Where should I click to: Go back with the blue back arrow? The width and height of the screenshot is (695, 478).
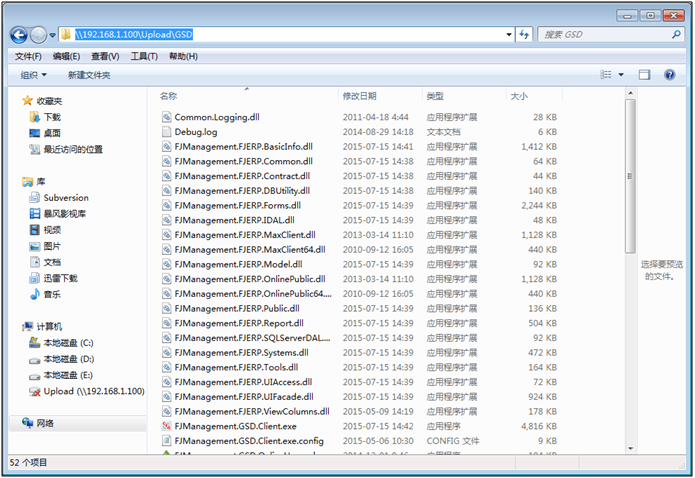coord(19,35)
